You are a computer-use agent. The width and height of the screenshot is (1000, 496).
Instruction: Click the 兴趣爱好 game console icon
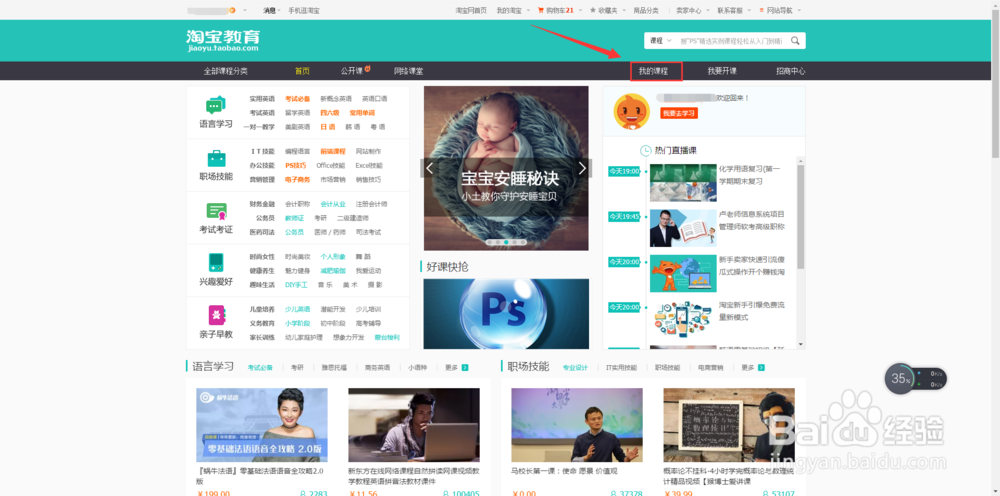click(216, 263)
